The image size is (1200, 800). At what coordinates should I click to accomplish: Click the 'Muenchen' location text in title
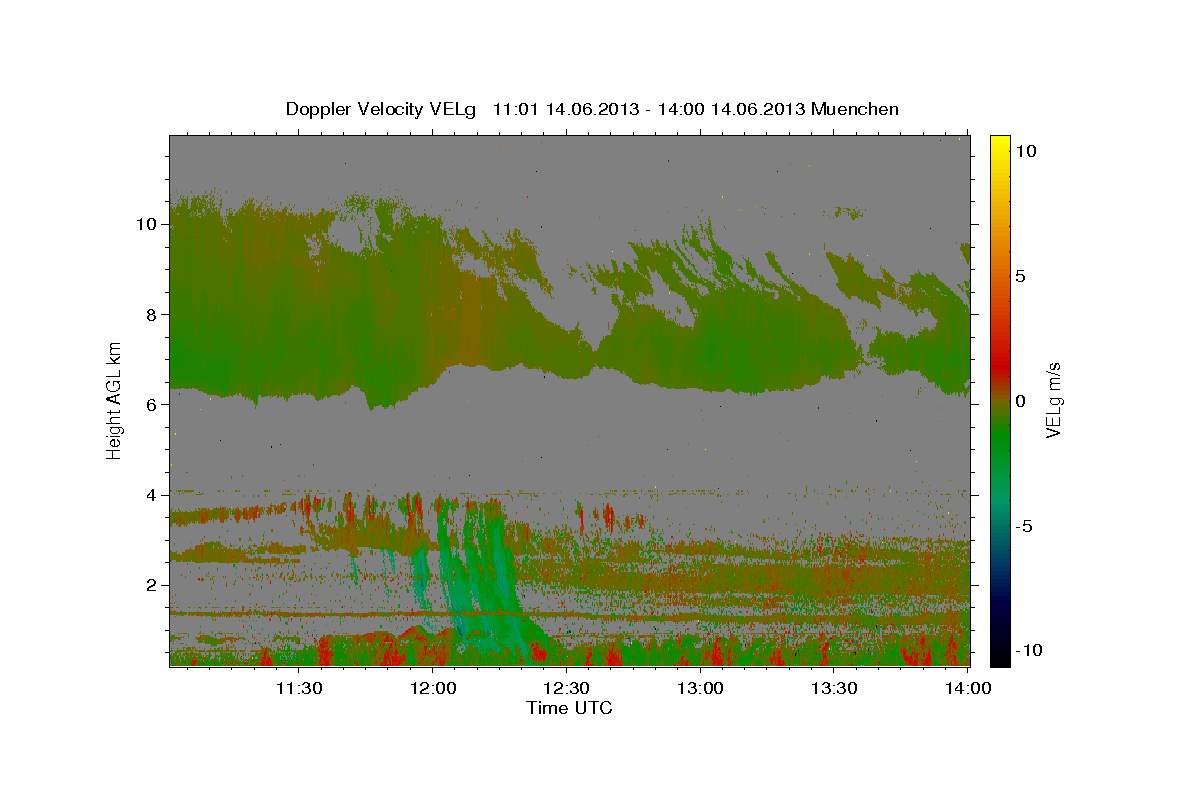coord(855,109)
